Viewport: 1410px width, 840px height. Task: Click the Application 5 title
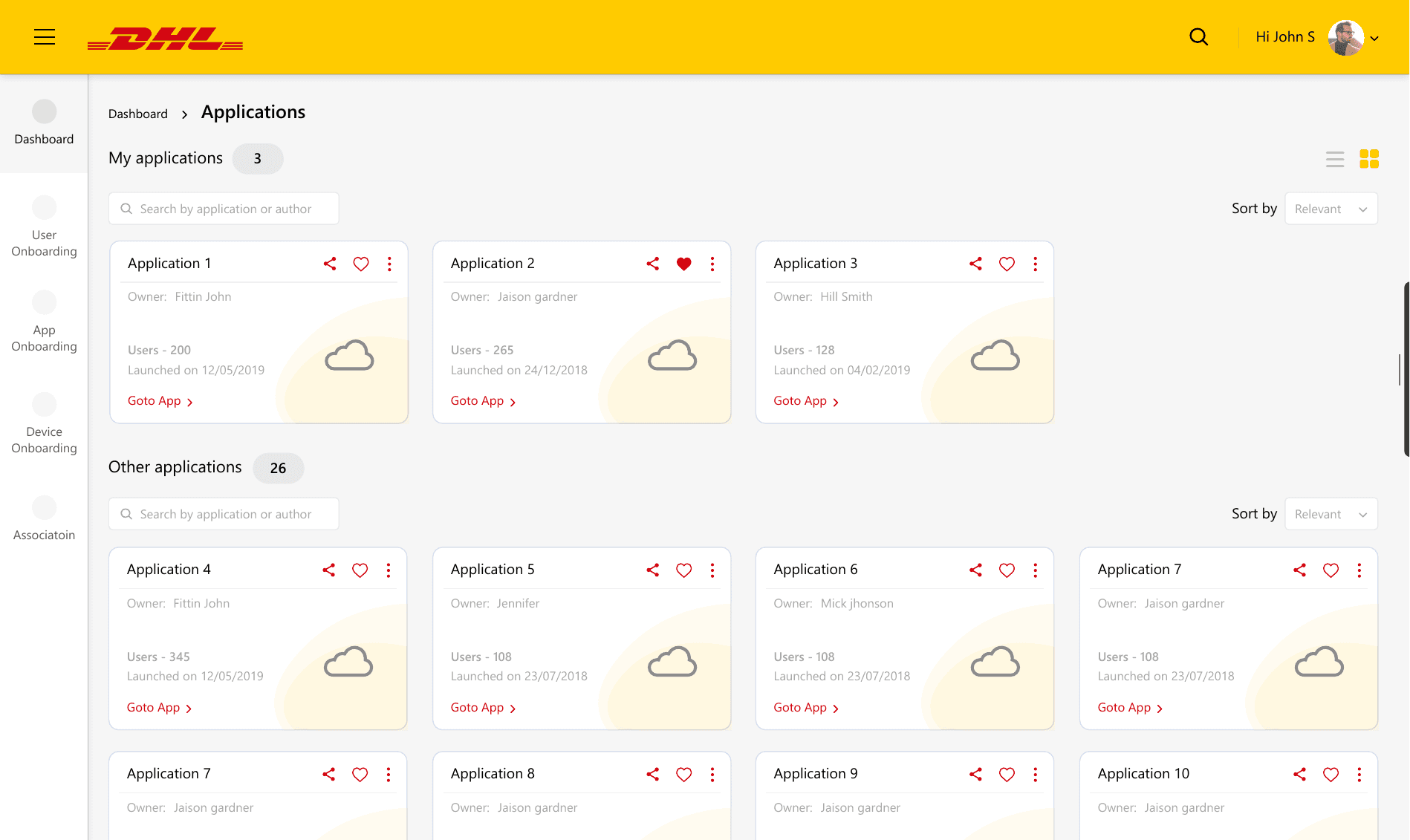[493, 570]
